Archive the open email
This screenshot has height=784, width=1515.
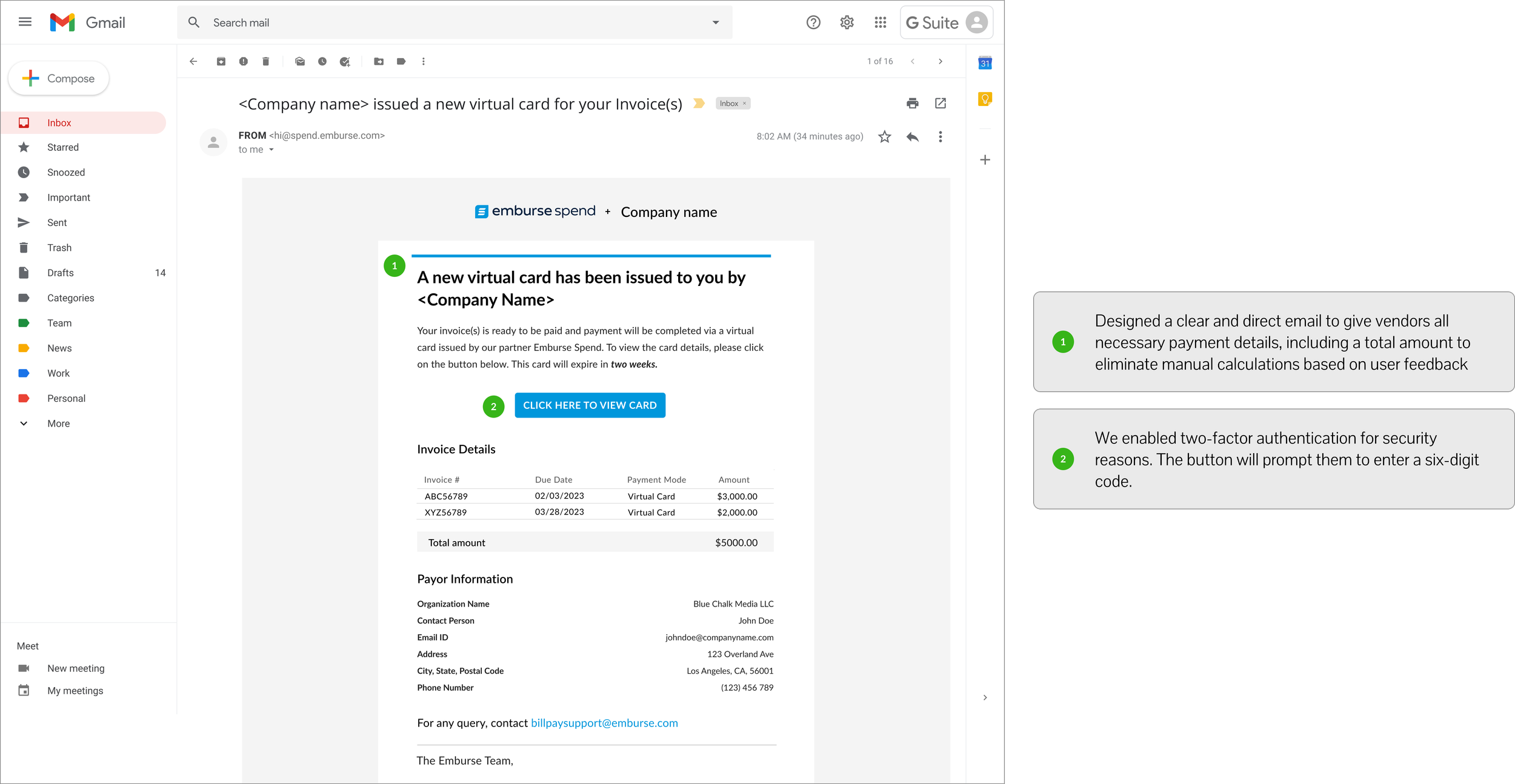pyautogui.click(x=221, y=61)
